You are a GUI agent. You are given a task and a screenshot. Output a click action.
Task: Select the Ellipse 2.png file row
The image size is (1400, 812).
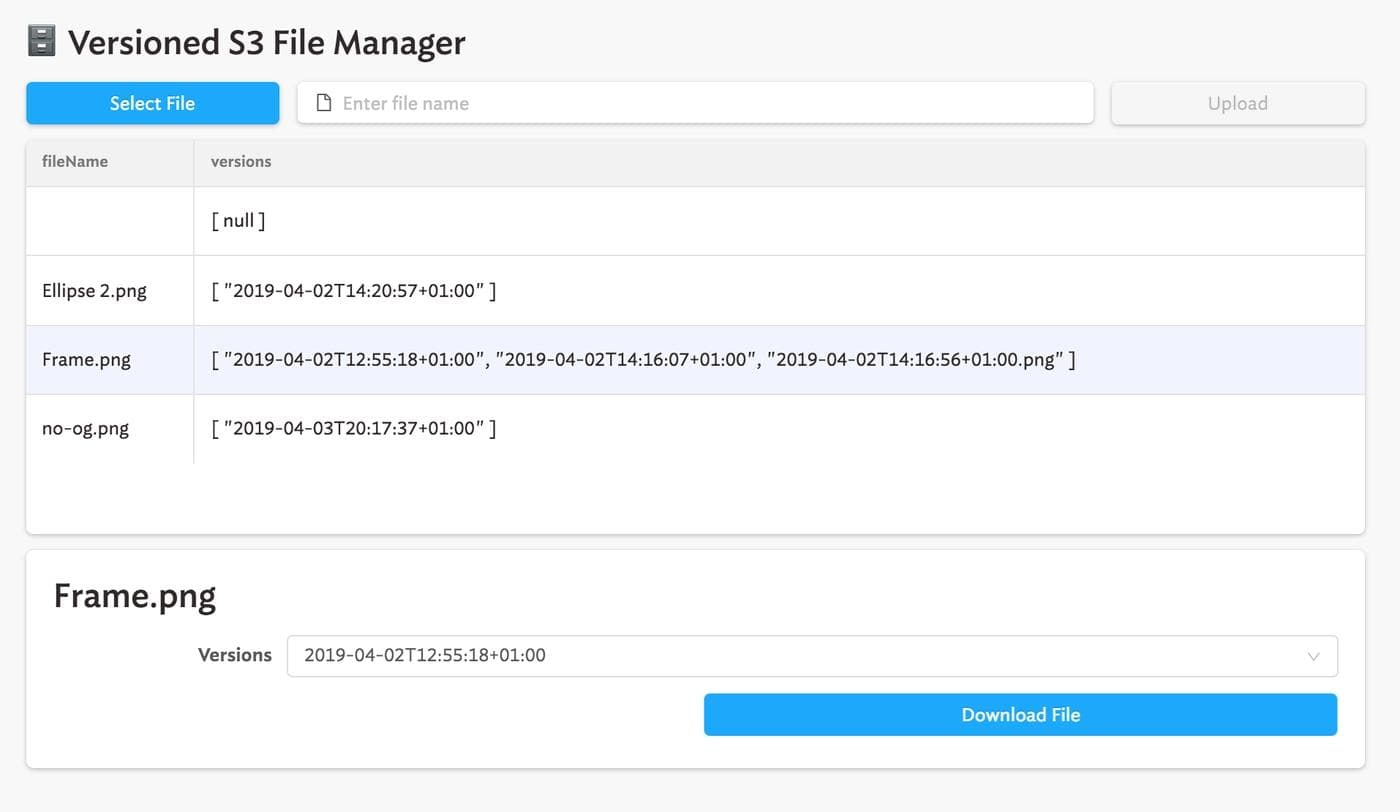click(x=94, y=291)
